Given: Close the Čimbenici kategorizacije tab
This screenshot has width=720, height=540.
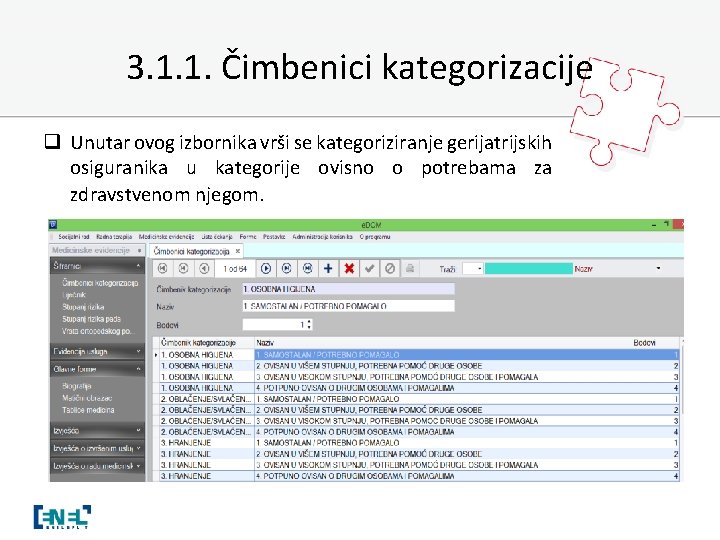Looking at the screenshot, I should [237, 251].
